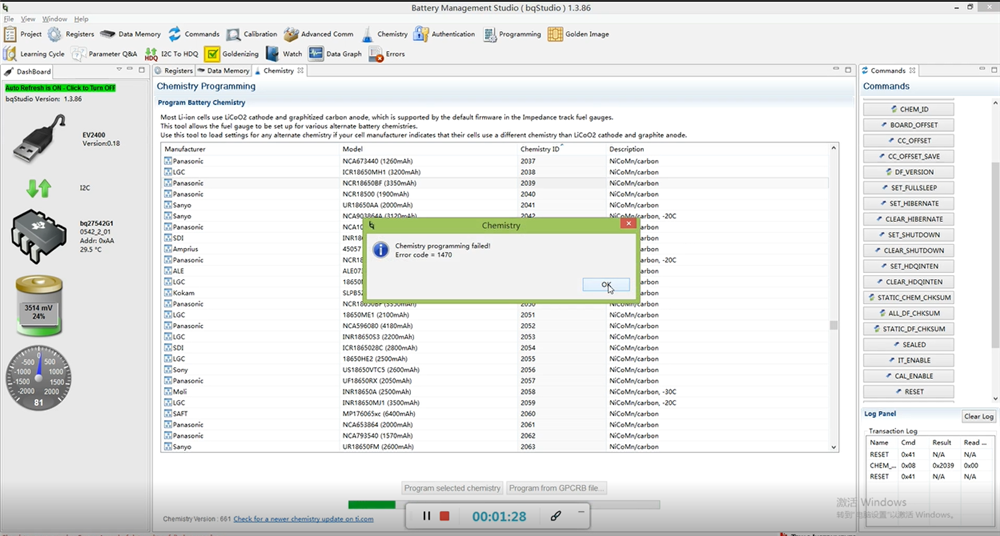Click chemistry programming progress bar
The image size is (1000, 536).
[504, 504]
